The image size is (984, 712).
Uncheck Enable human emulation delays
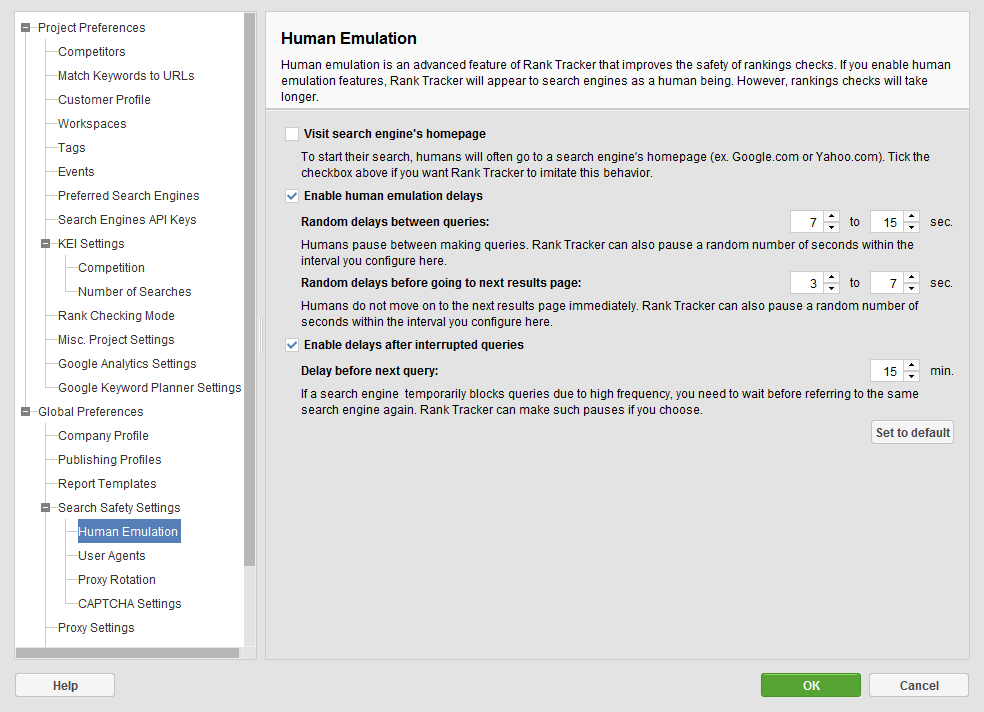pos(292,196)
